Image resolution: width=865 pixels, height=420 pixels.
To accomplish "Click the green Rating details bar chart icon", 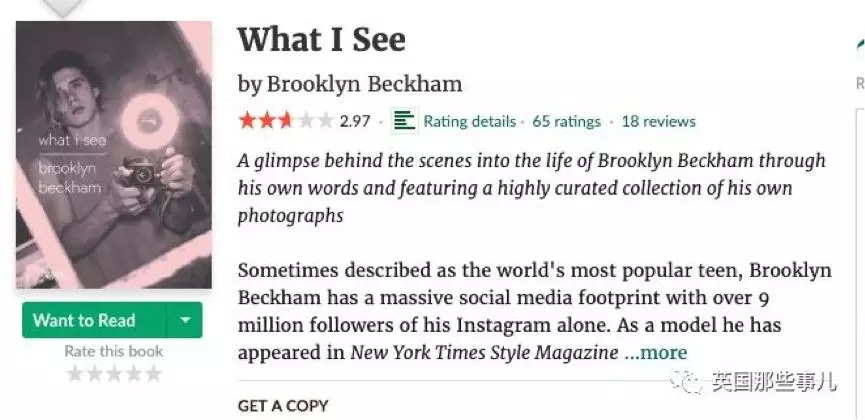I will click(404, 121).
